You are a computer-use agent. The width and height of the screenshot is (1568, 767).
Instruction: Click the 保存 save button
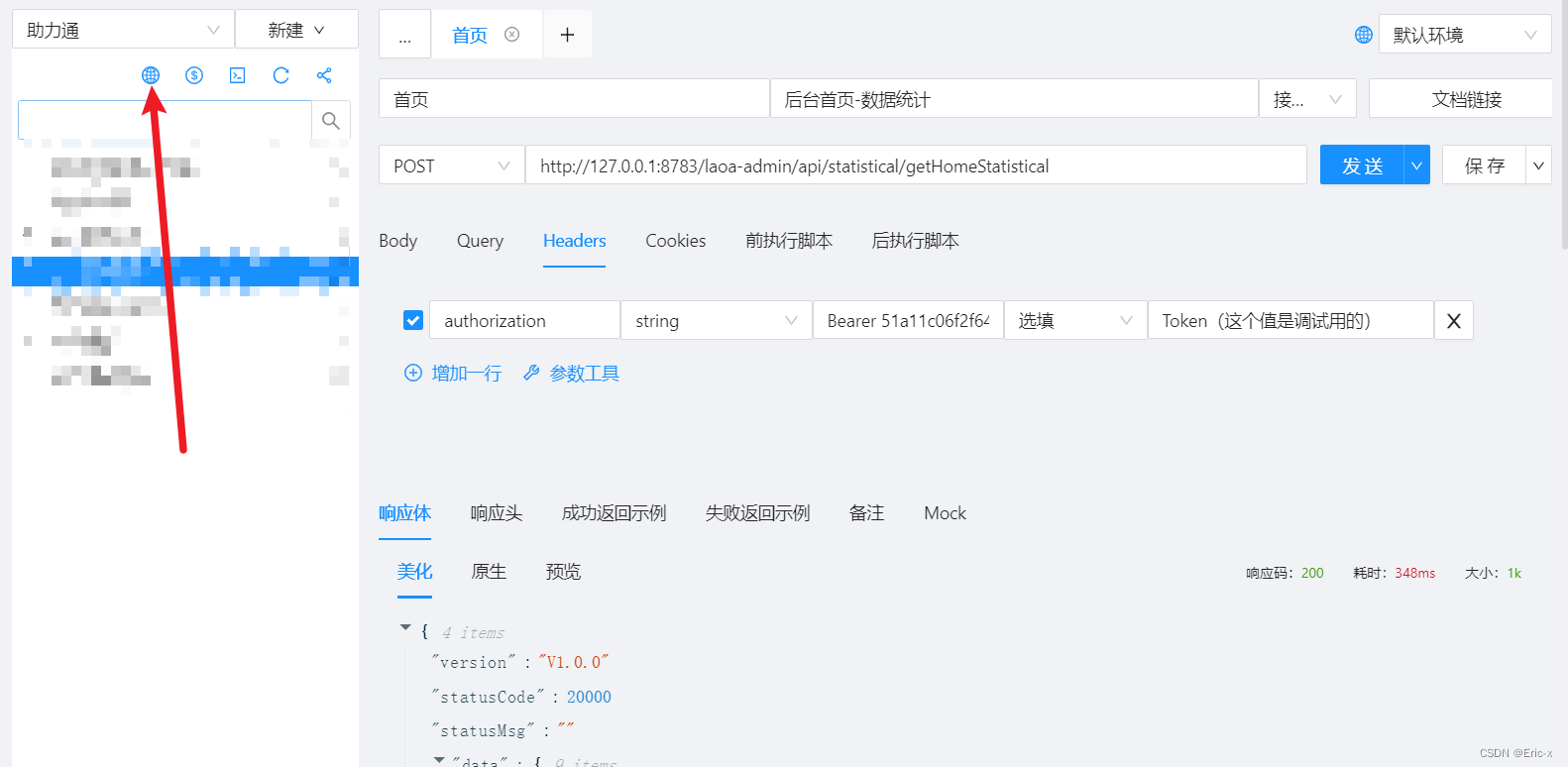1484,165
